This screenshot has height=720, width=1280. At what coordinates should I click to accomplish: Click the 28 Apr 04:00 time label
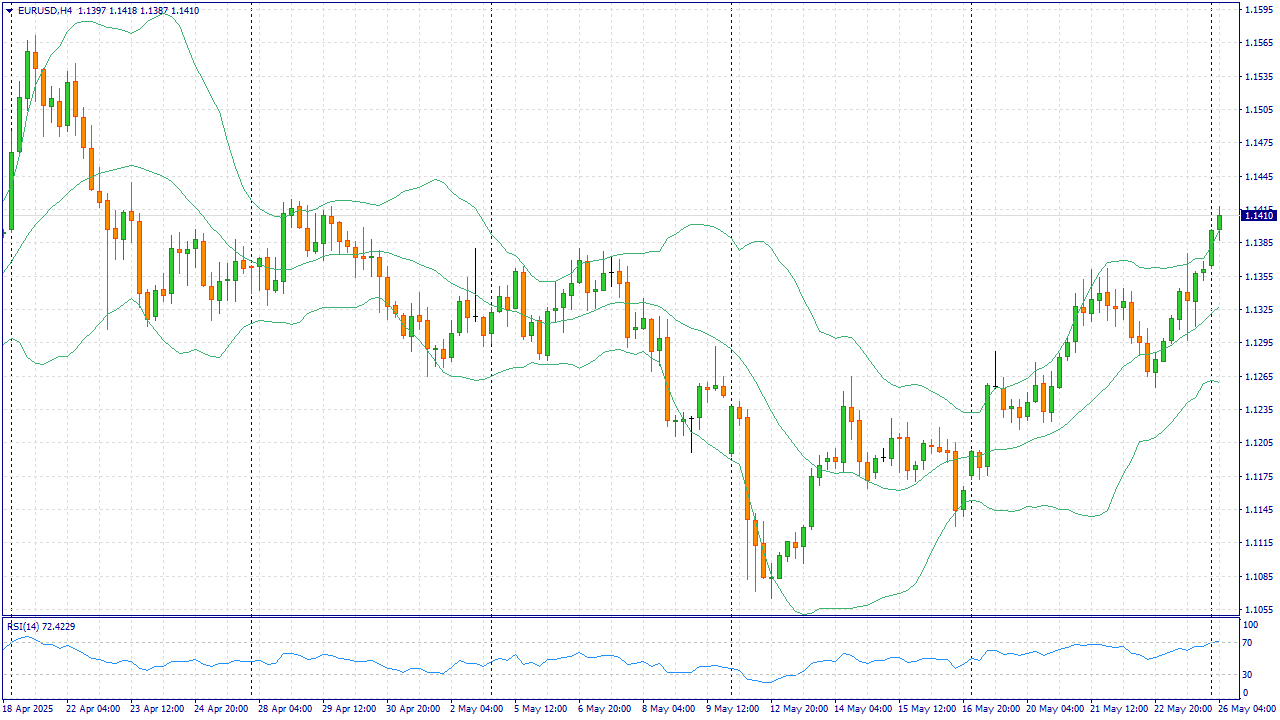tap(284, 709)
